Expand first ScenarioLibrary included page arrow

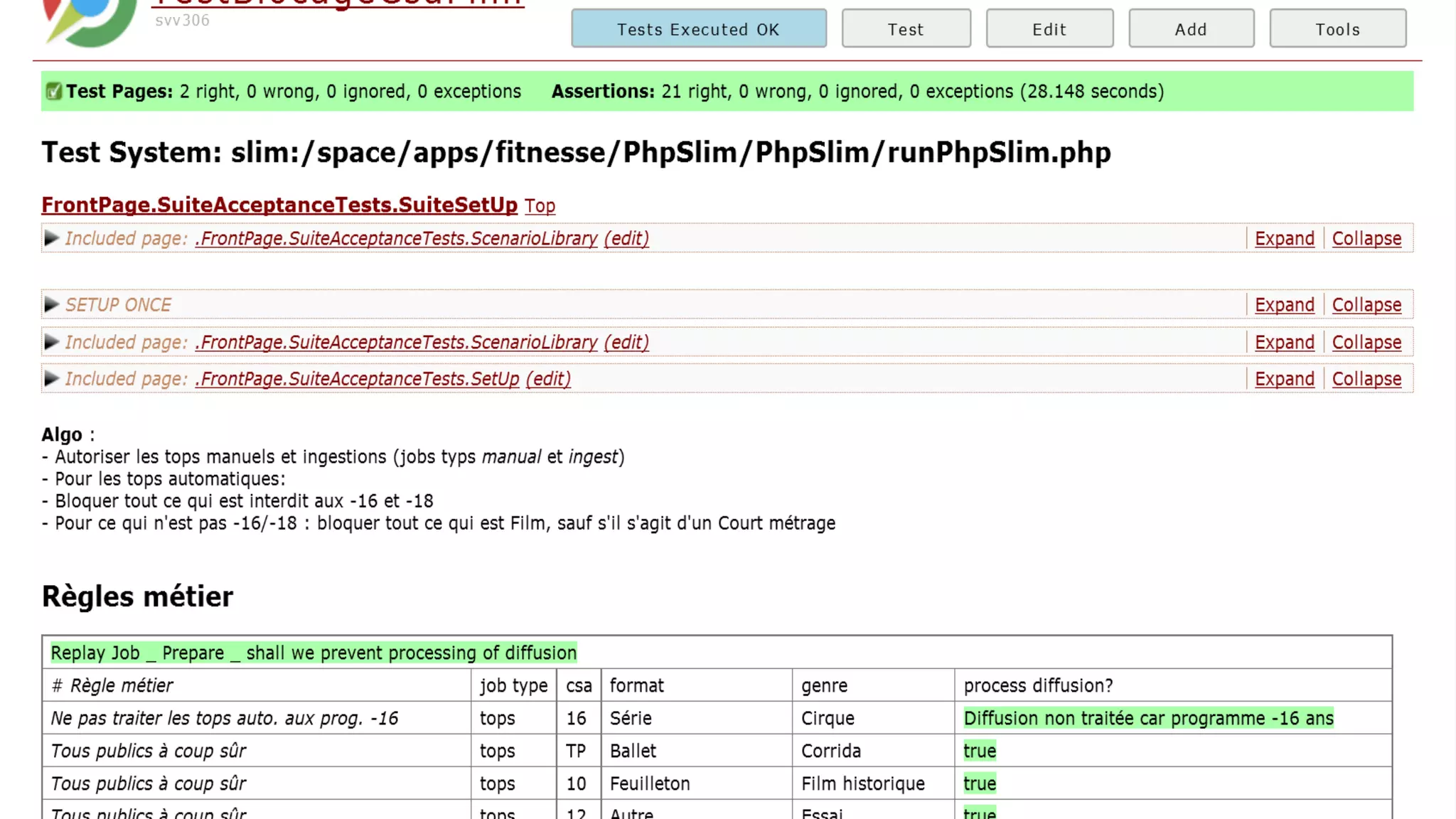pos(51,238)
